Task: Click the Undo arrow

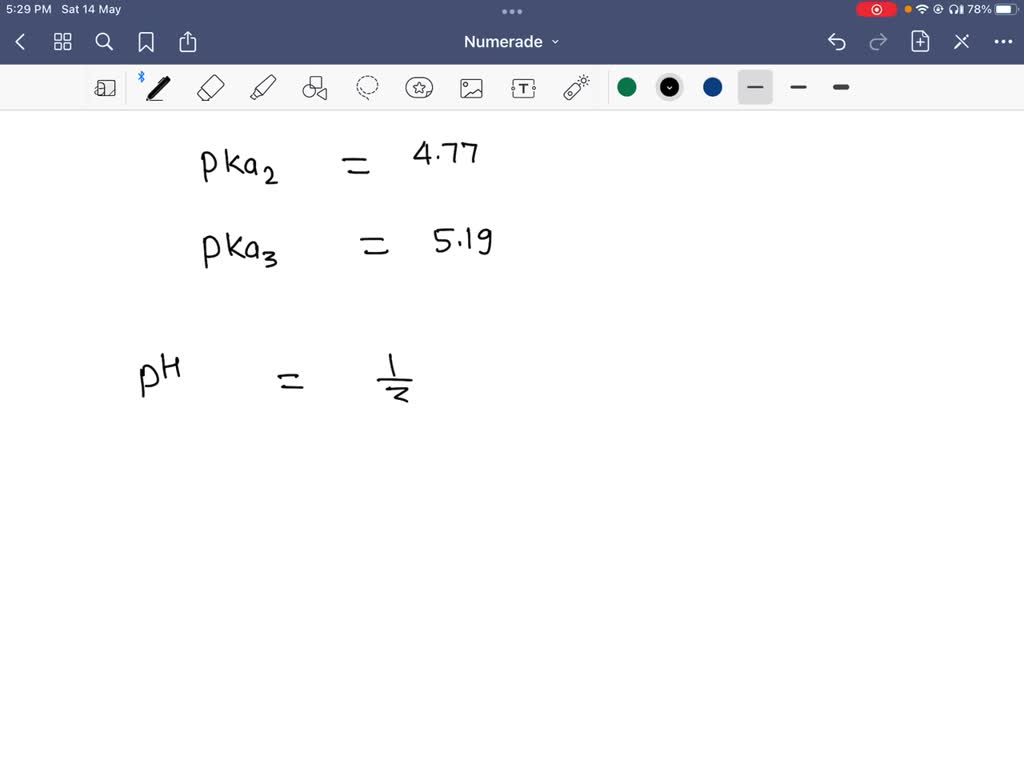Action: [x=837, y=42]
